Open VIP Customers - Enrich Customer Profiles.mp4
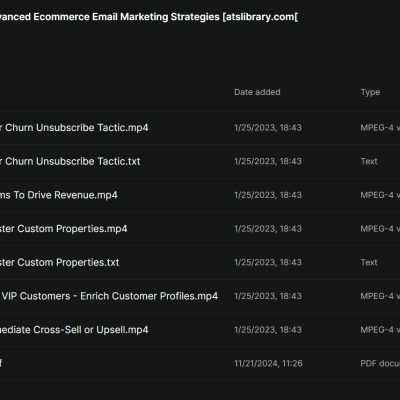Screen dimensions: 400x400 click(x=109, y=296)
